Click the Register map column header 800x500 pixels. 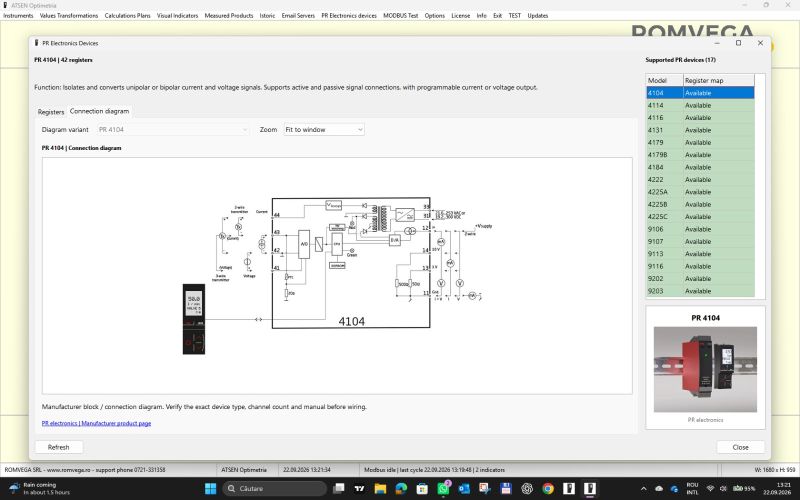pos(719,81)
